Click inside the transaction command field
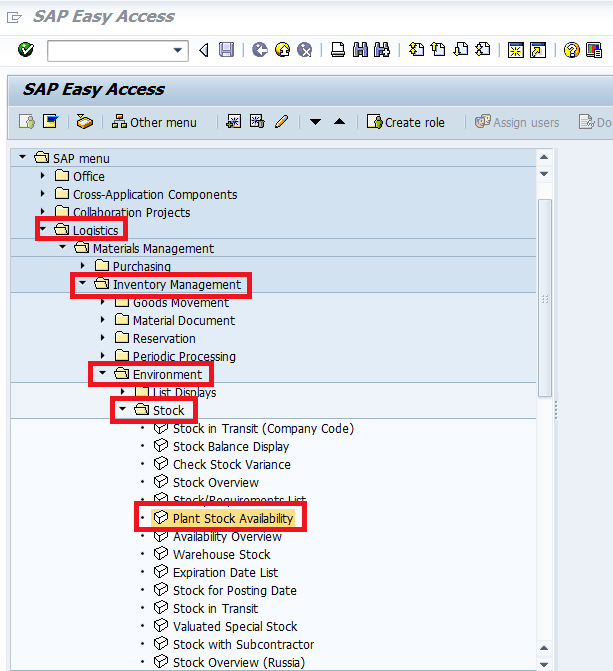The height and width of the screenshot is (671, 613). tap(108, 50)
